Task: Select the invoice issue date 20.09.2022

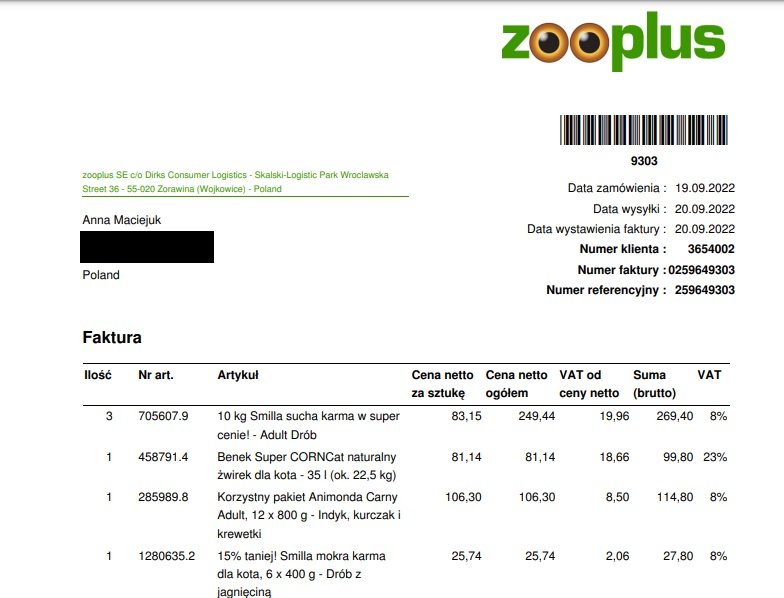Action: point(704,229)
